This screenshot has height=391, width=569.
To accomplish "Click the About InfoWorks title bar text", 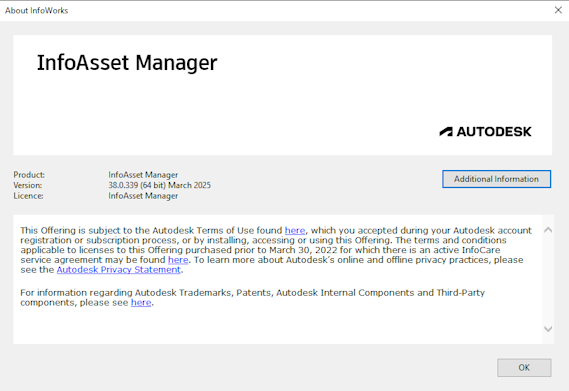I will click(36, 11).
